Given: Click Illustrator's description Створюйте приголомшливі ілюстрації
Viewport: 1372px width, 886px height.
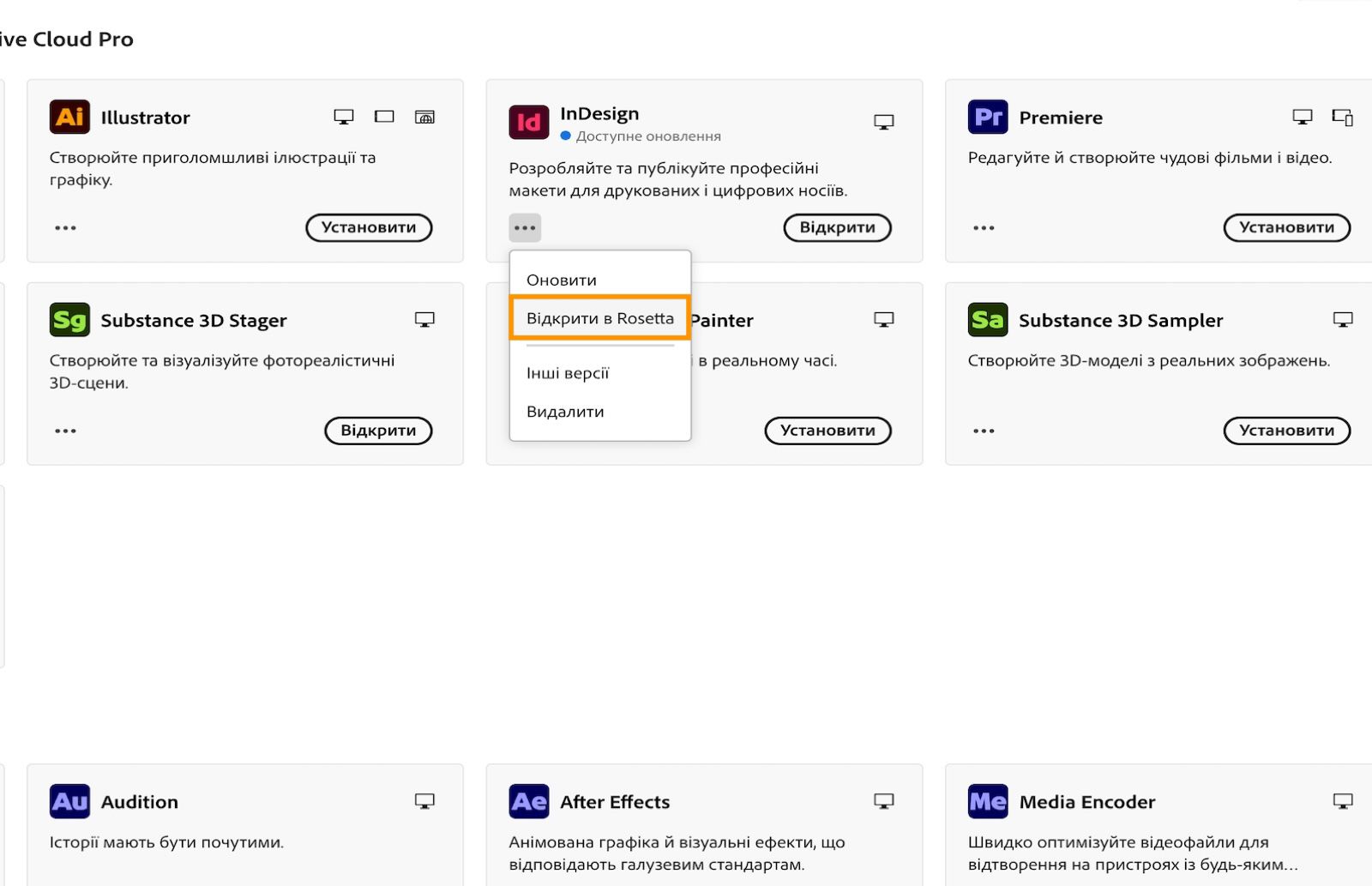Looking at the screenshot, I should tap(213, 168).
